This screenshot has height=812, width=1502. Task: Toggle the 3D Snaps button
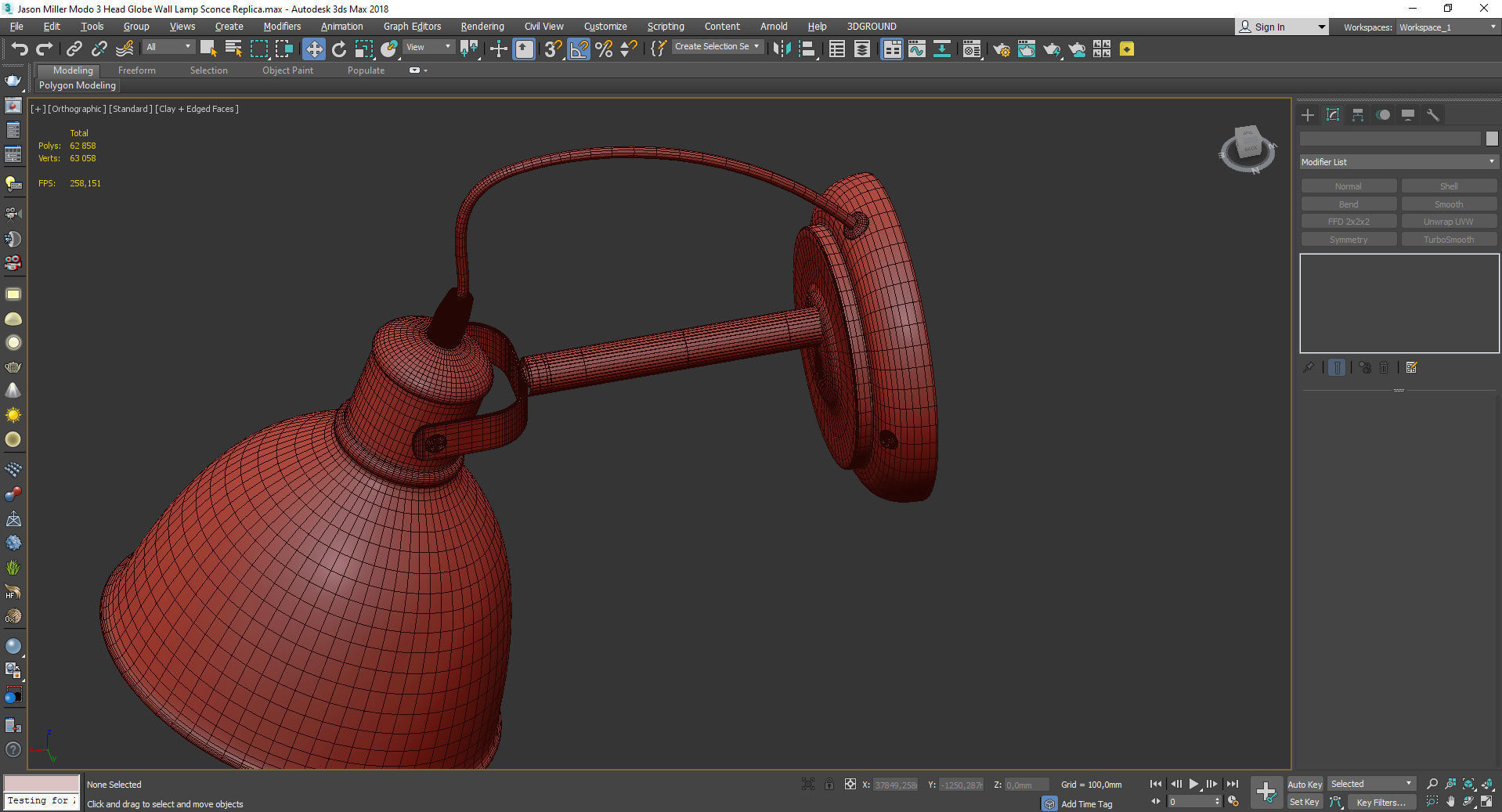tap(553, 49)
